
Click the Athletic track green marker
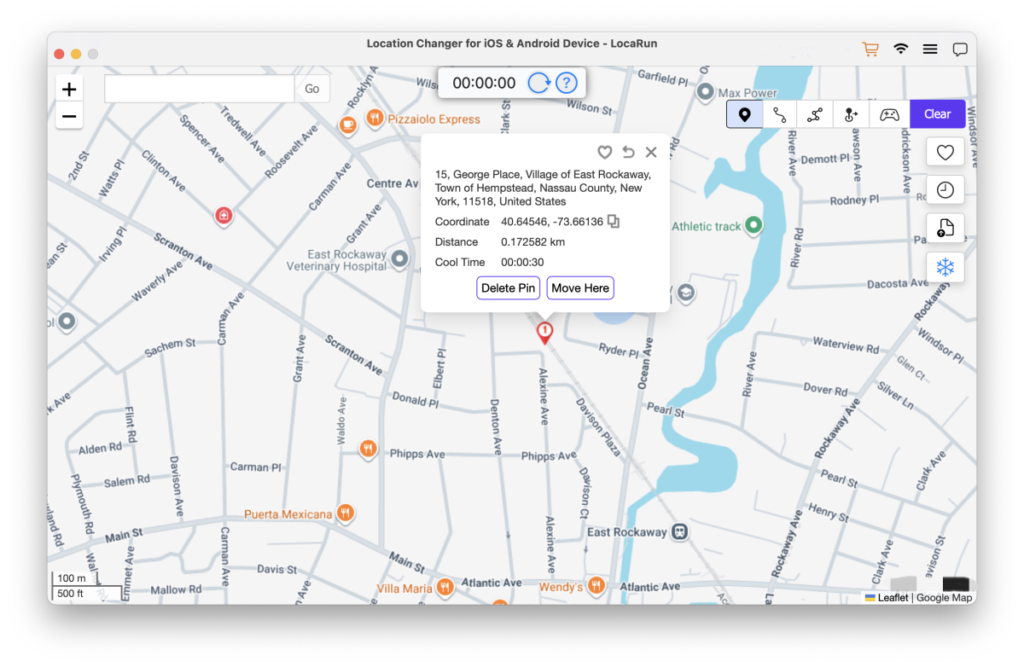click(x=754, y=225)
